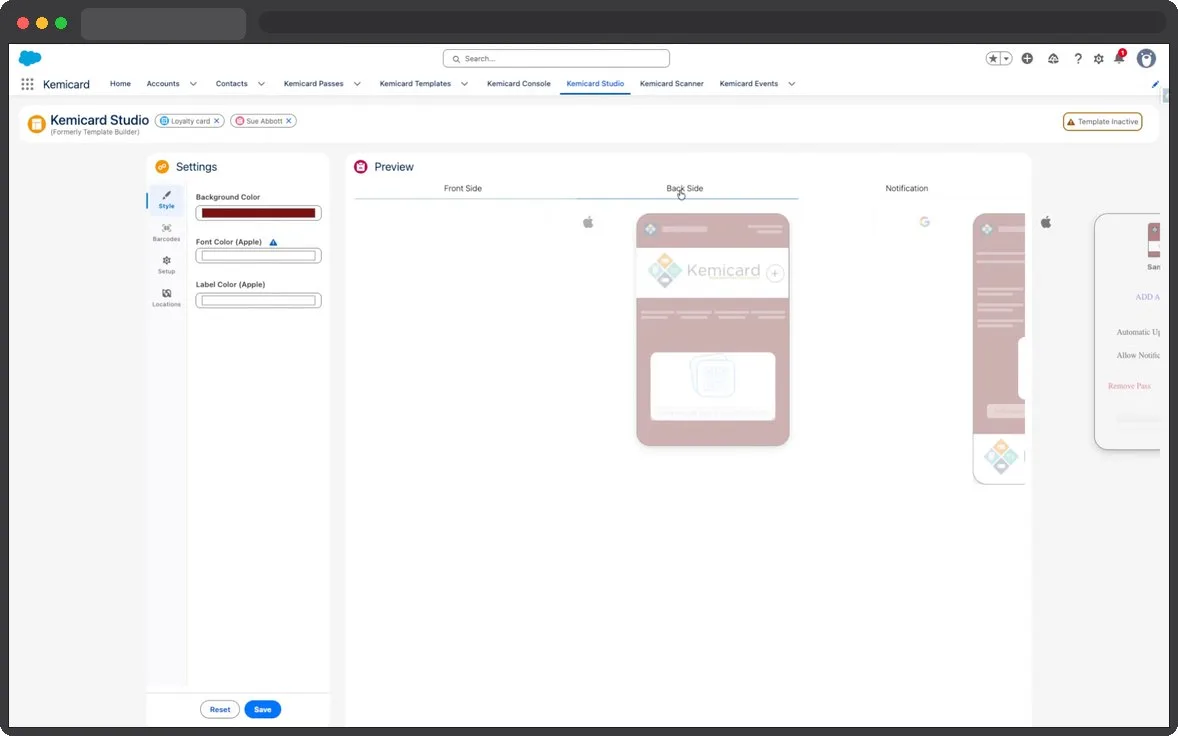1178x736 pixels.
Task: Click the Apple pass preview card
Action: pos(713,330)
